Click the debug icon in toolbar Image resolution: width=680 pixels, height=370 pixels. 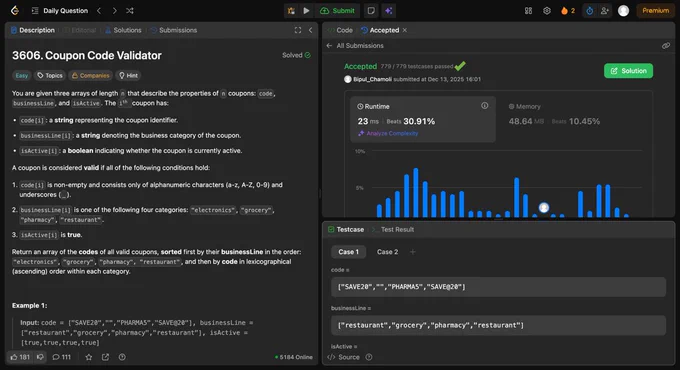(x=291, y=11)
